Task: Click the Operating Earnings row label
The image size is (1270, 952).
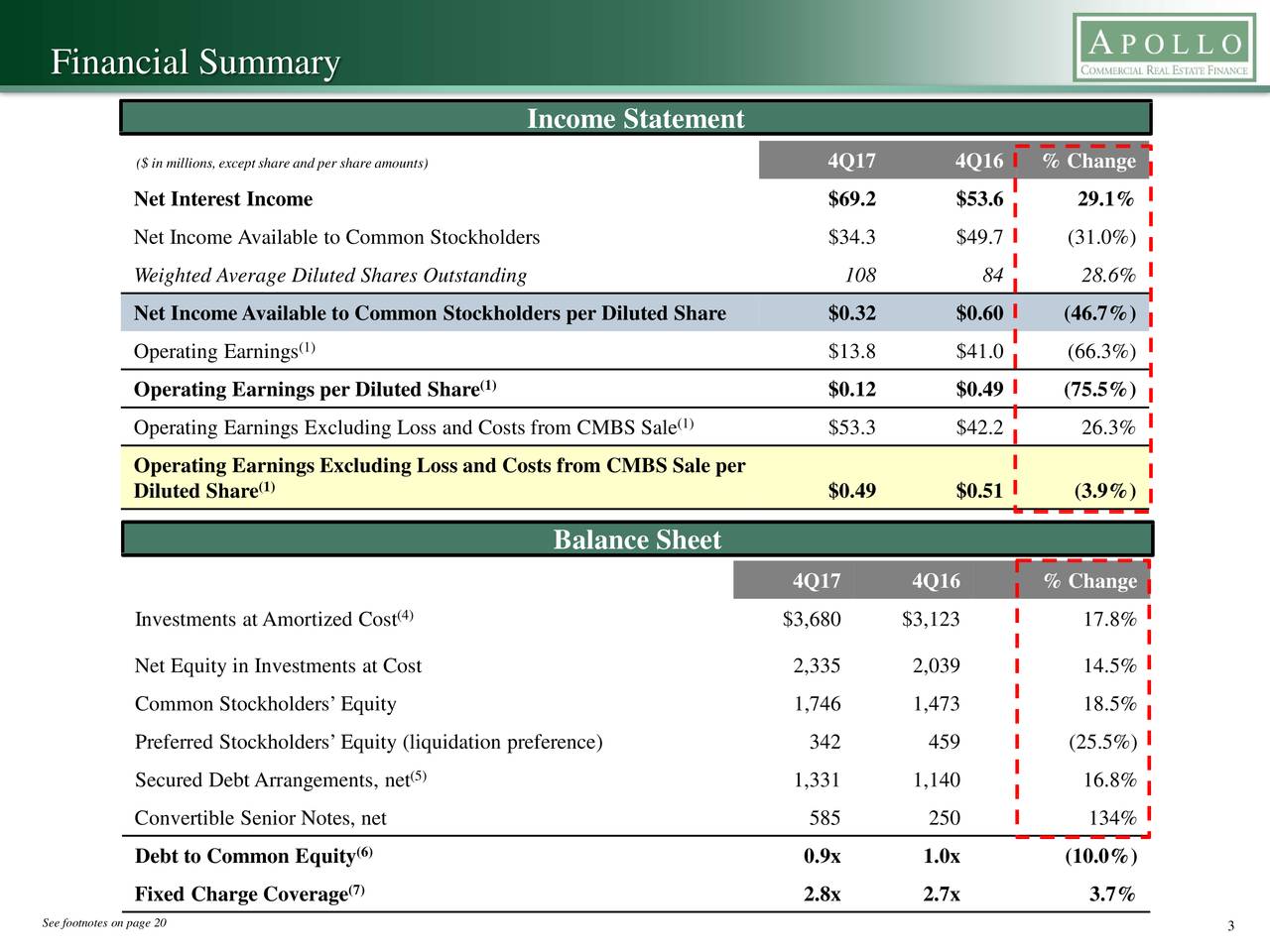Action: tap(225, 351)
